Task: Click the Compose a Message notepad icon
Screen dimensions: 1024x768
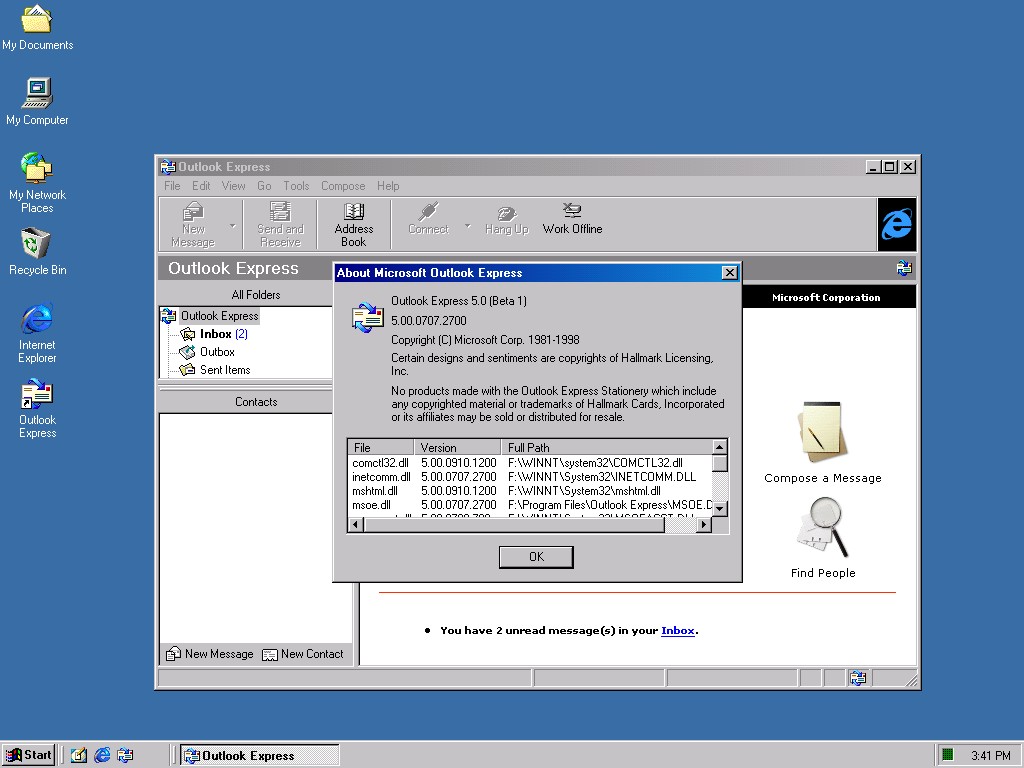Action: point(822,432)
